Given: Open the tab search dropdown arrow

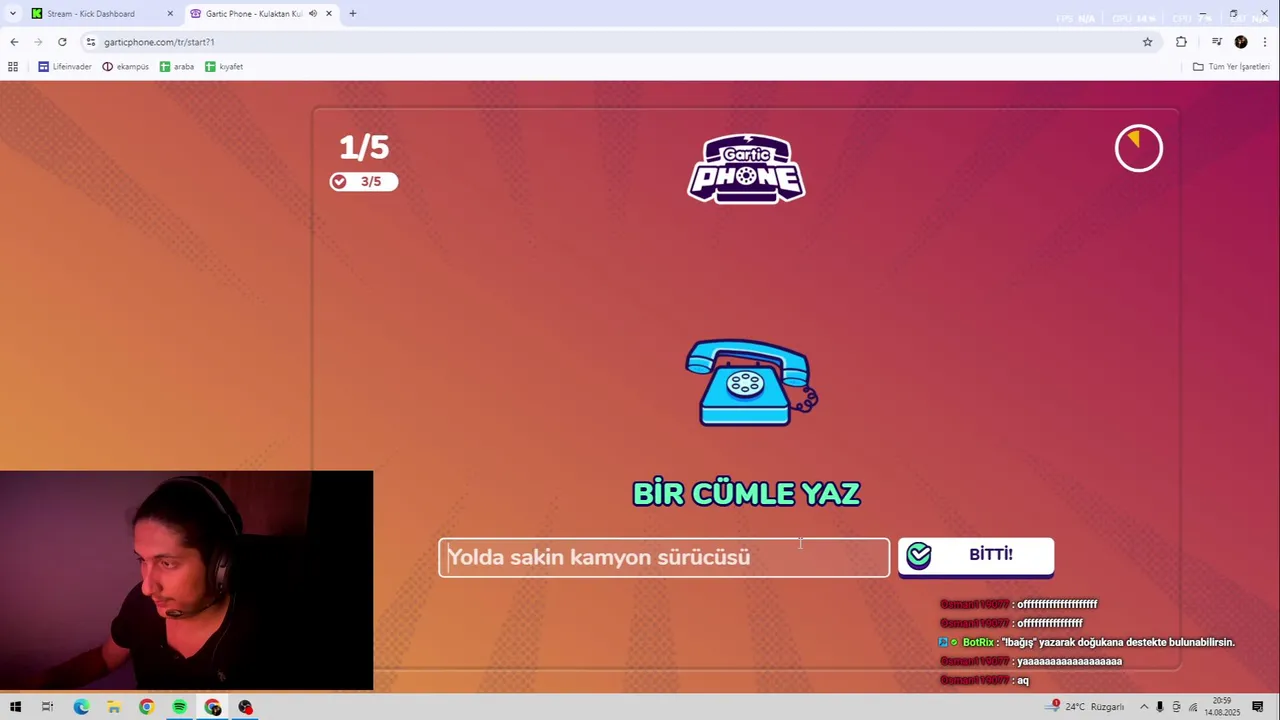Looking at the screenshot, I should point(13,14).
